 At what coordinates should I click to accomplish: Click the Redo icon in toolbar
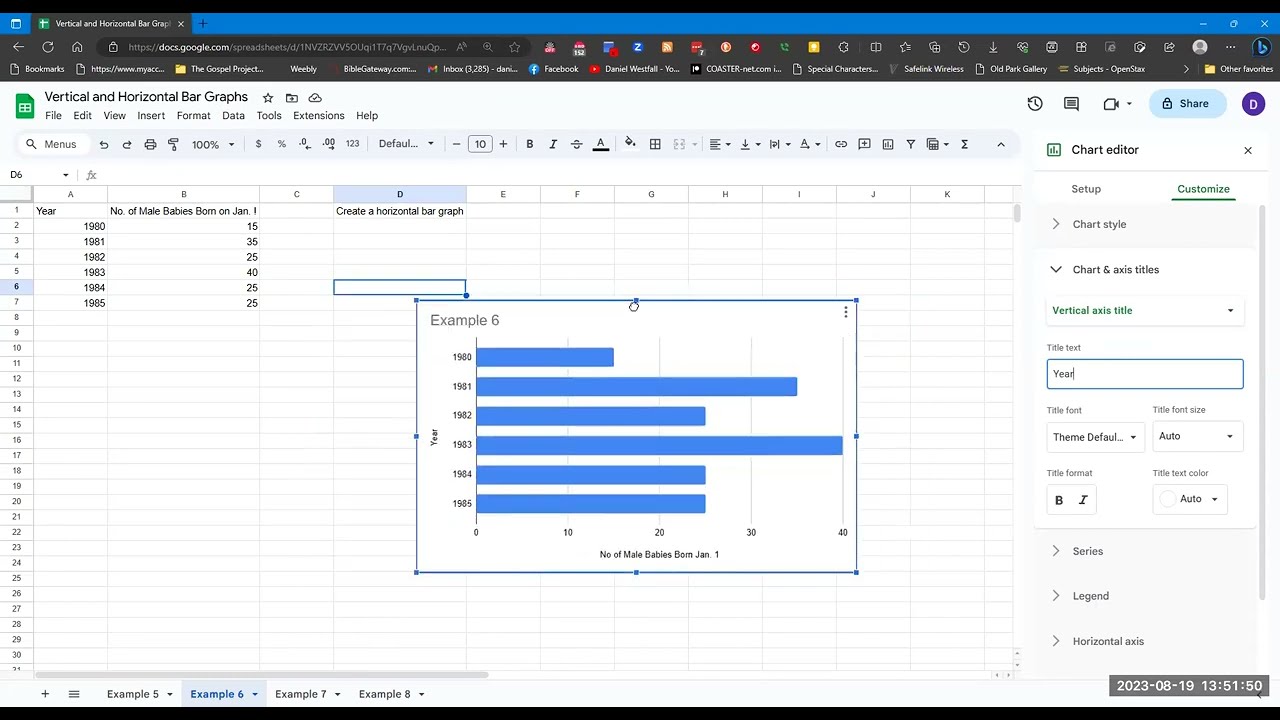click(x=127, y=144)
